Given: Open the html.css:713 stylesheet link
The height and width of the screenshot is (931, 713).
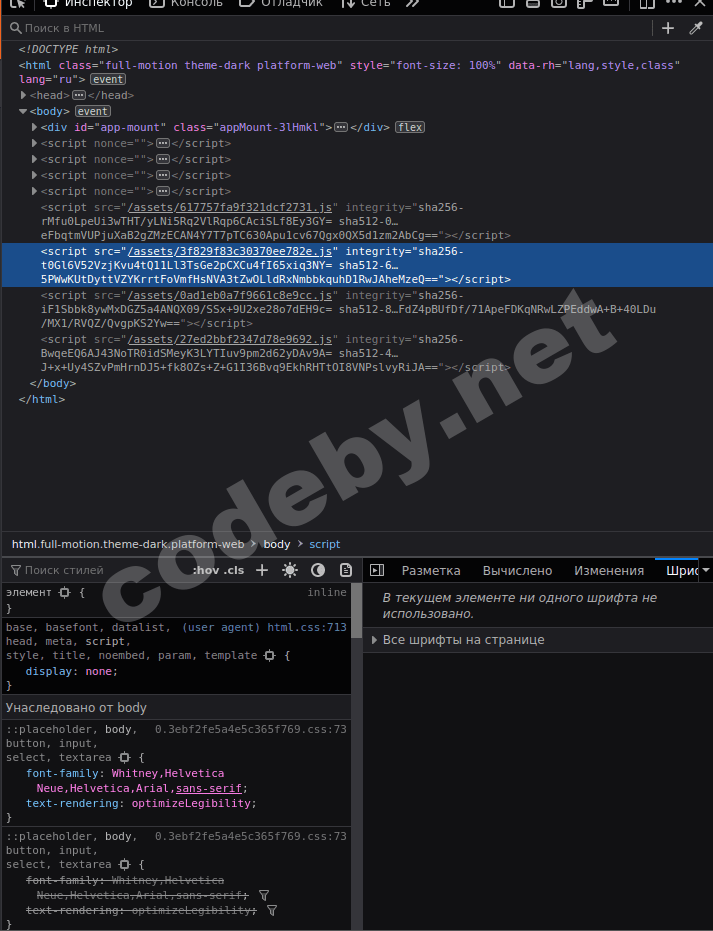Looking at the screenshot, I should click(x=306, y=627).
